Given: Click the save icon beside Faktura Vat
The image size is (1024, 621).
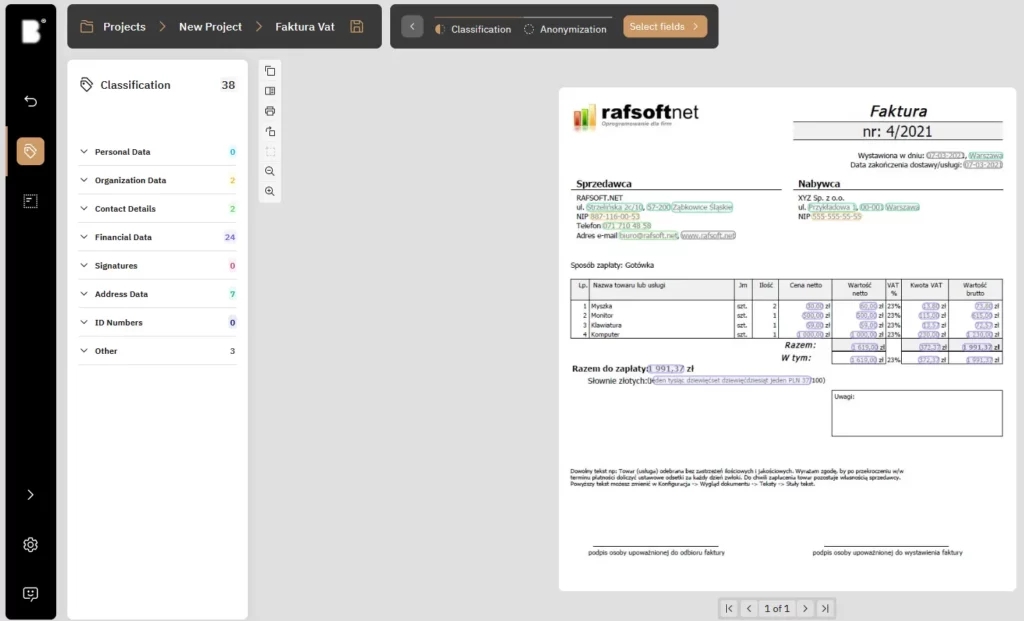Looking at the screenshot, I should pyautogui.click(x=357, y=27).
